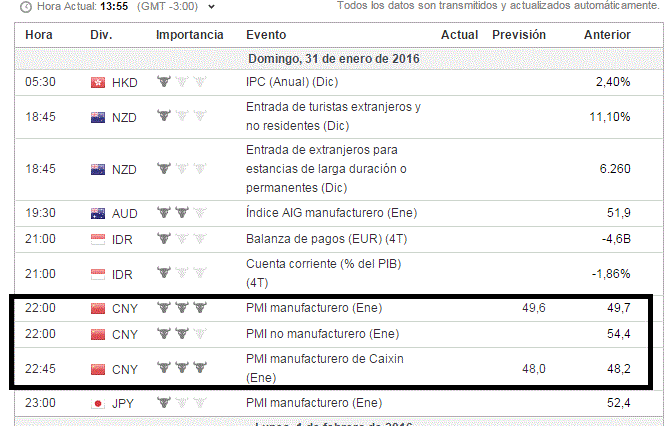
Task: Click the Domingo, 31 de enero date row
Action: point(339,59)
